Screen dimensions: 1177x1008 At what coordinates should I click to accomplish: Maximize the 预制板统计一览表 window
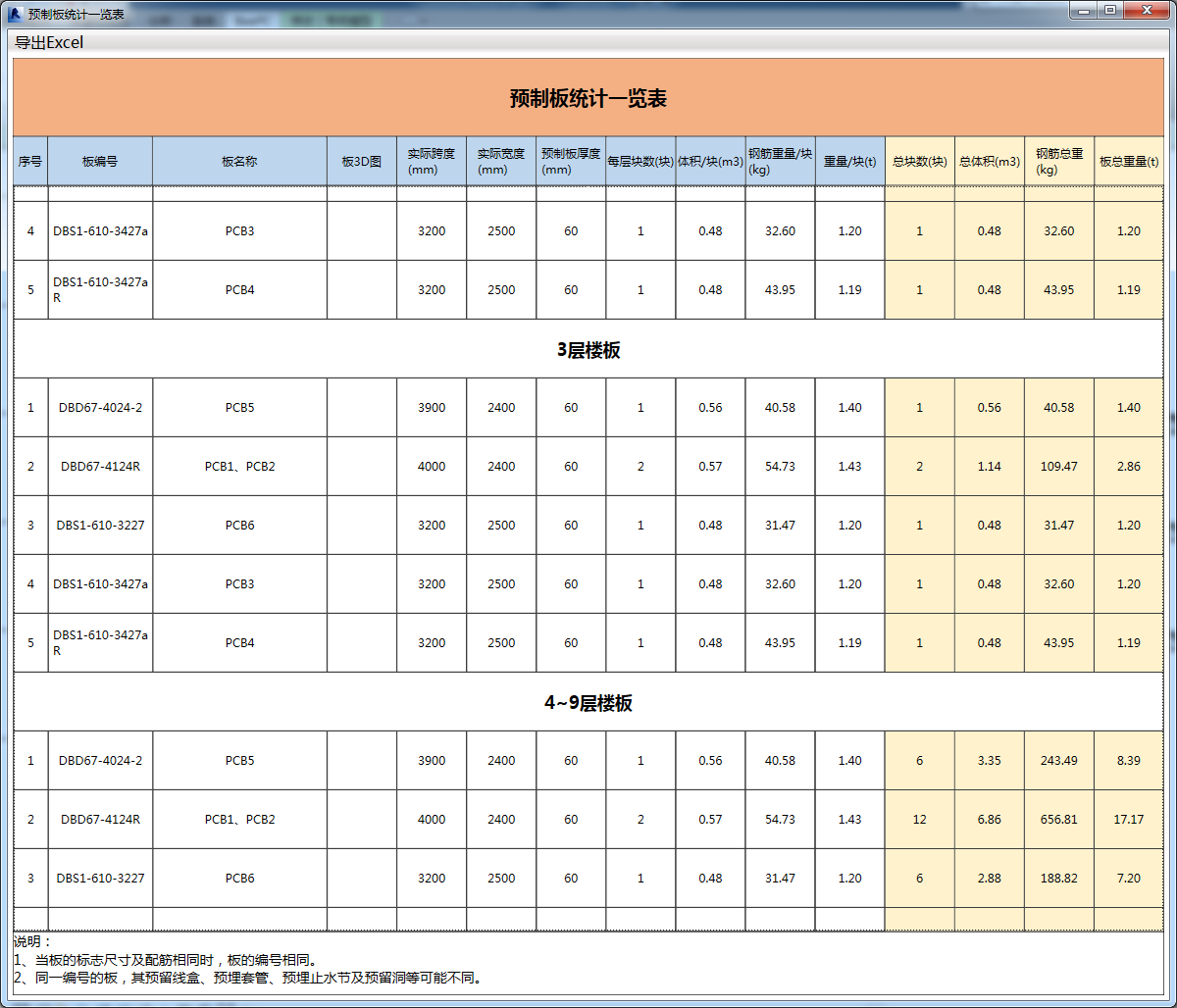(x=1109, y=11)
